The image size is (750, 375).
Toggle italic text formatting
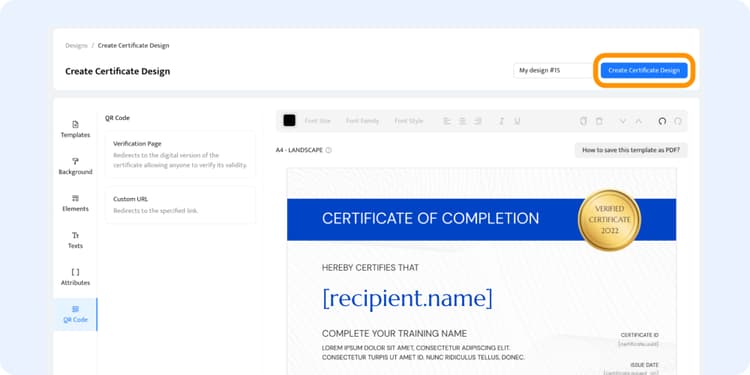501,121
